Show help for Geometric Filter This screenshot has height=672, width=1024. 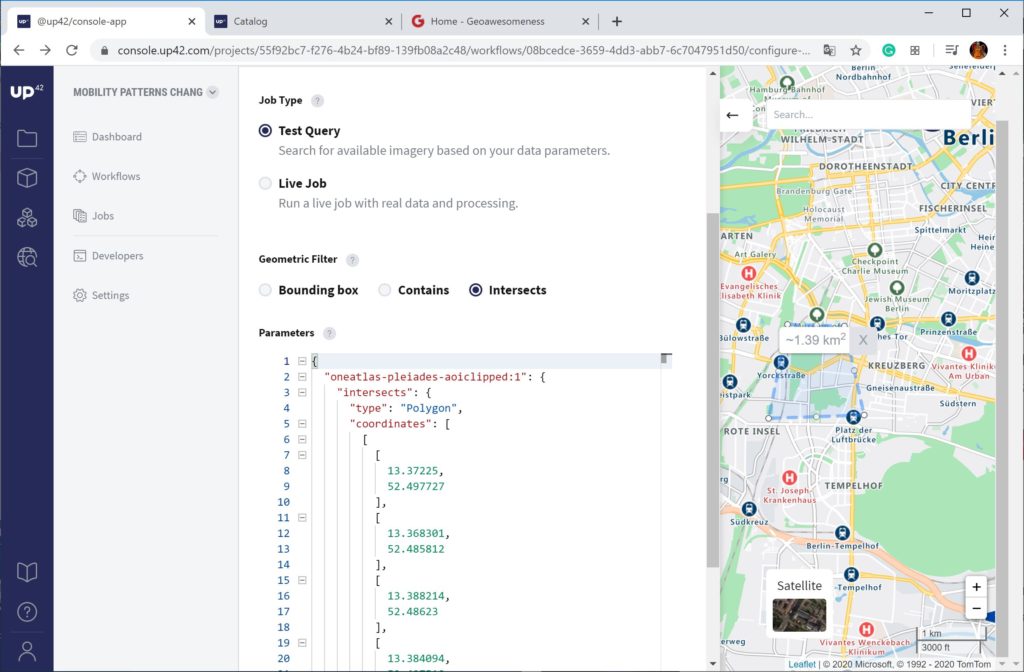(353, 260)
